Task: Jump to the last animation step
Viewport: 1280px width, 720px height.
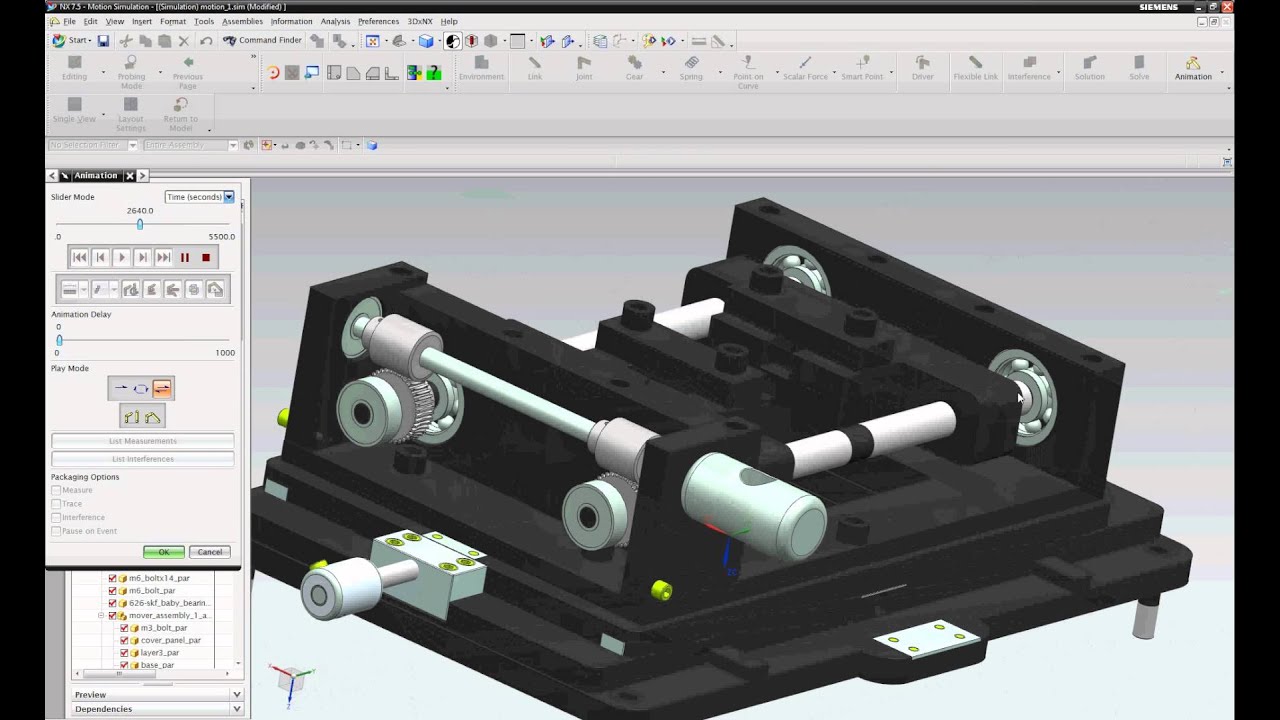Action: (164, 257)
